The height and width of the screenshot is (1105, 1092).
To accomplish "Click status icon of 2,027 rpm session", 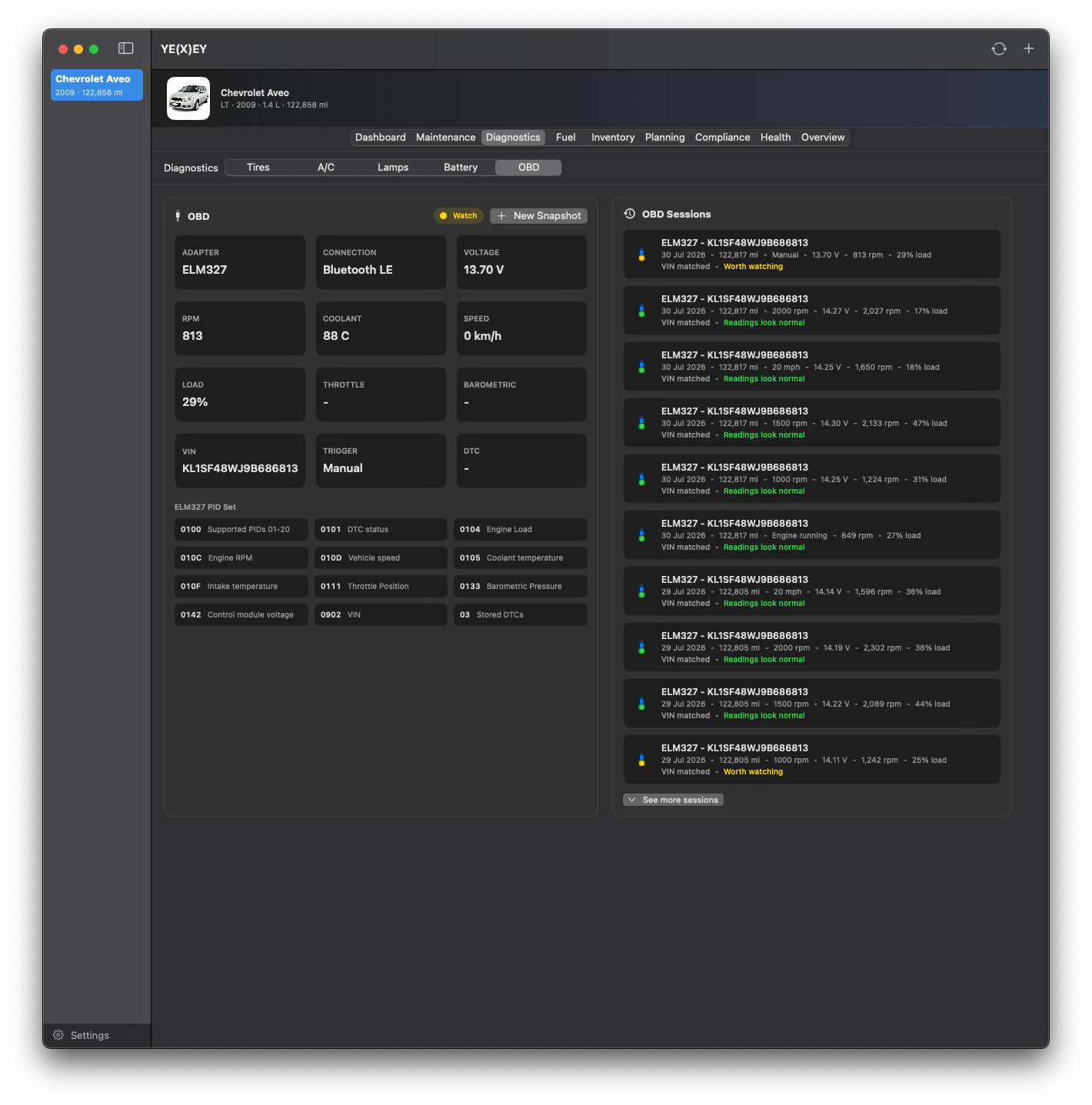I will [641, 311].
